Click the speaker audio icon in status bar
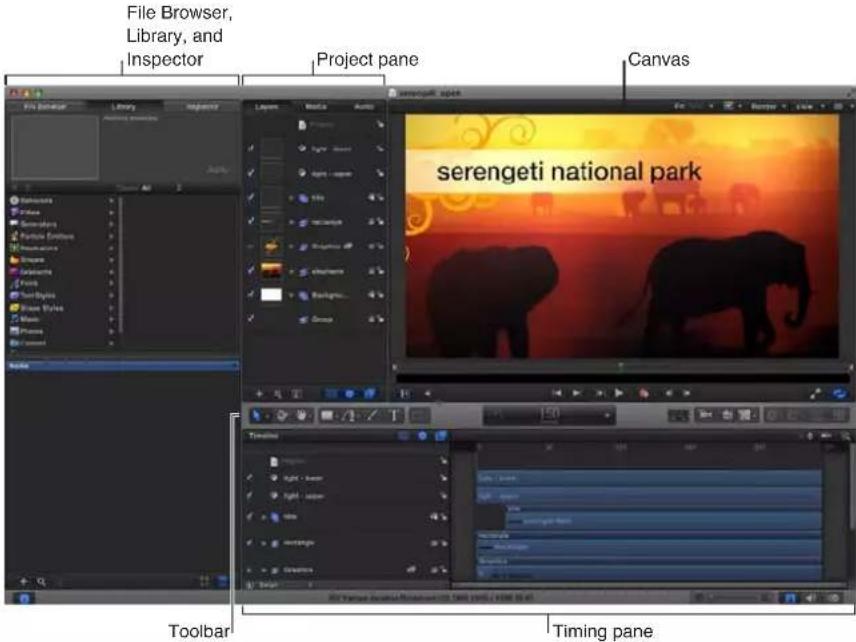Image resolution: width=856 pixels, height=642 pixels. (810, 598)
